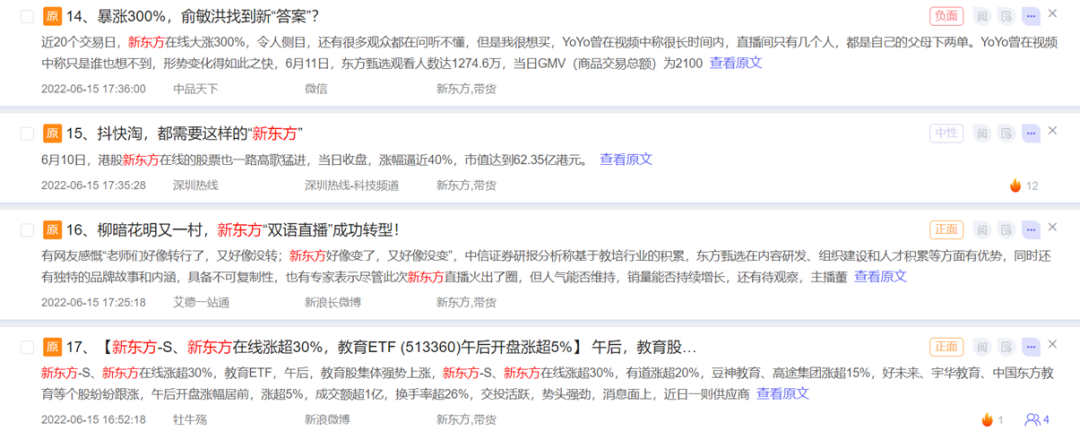Click source name 艾德一站通
This screenshot has height=431, width=1080.
[x=201, y=302]
